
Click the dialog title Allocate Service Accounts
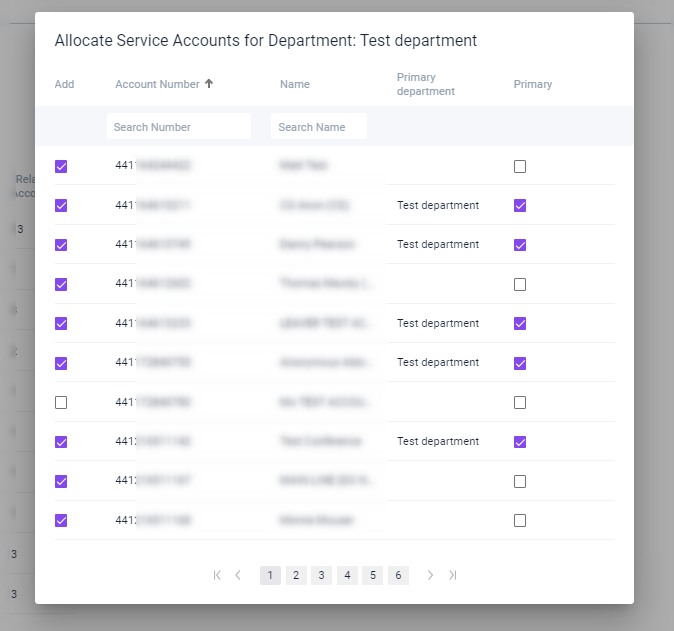point(266,40)
